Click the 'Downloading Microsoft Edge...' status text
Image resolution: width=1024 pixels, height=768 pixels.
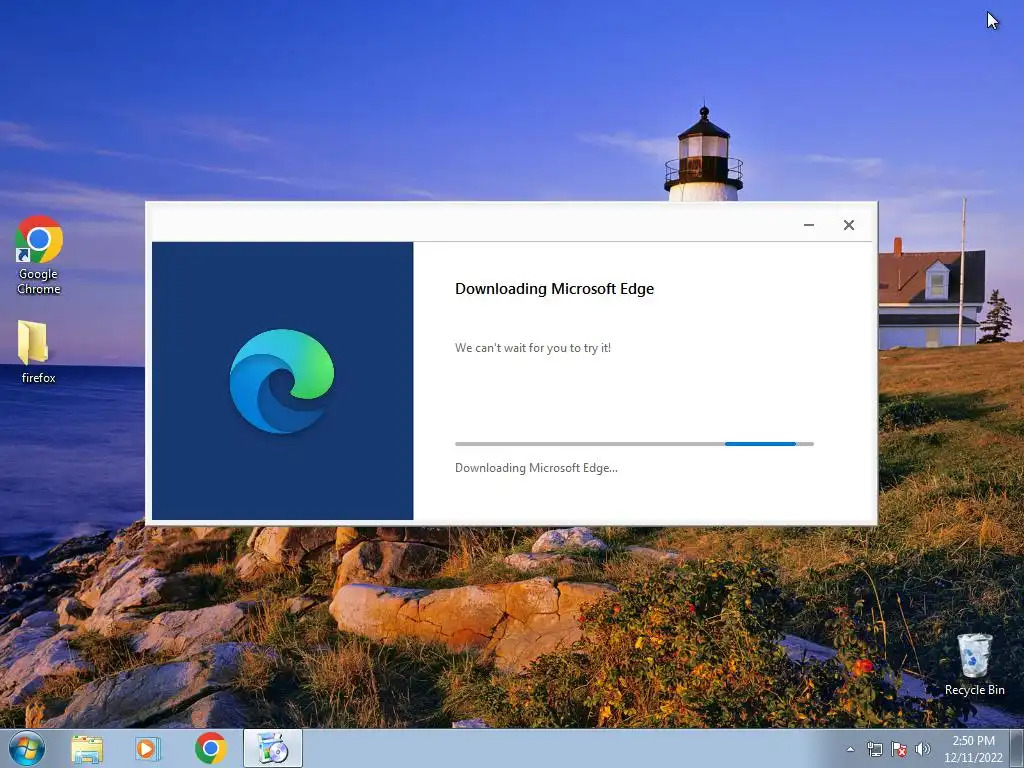(x=536, y=468)
